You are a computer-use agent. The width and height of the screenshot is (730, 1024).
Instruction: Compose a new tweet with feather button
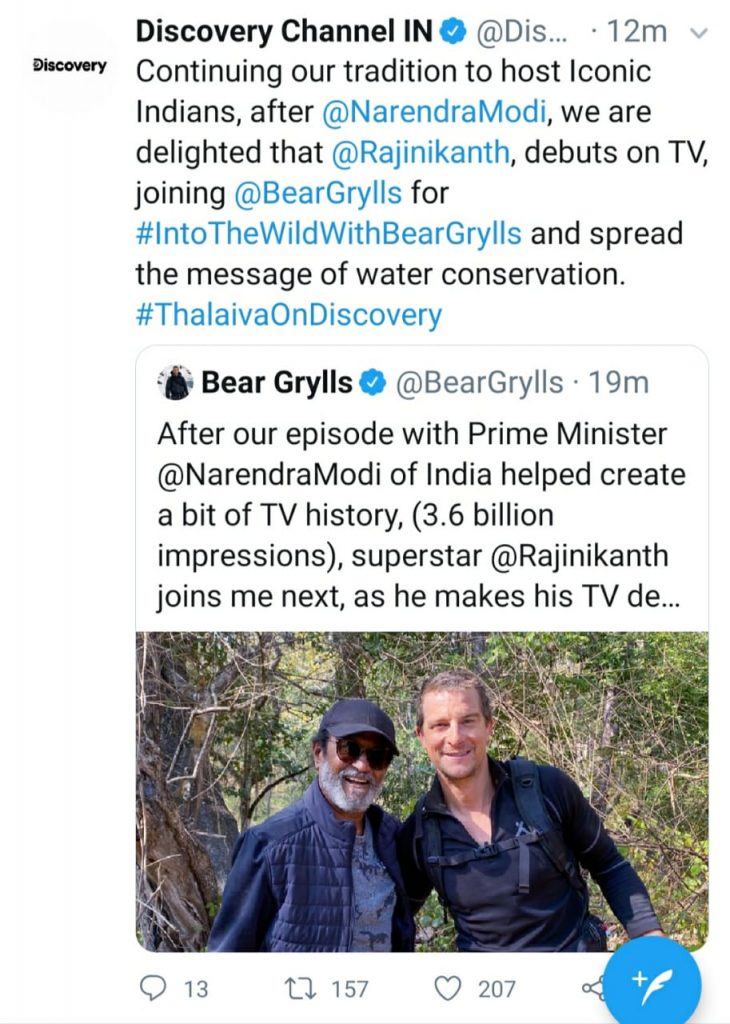coord(651,985)
